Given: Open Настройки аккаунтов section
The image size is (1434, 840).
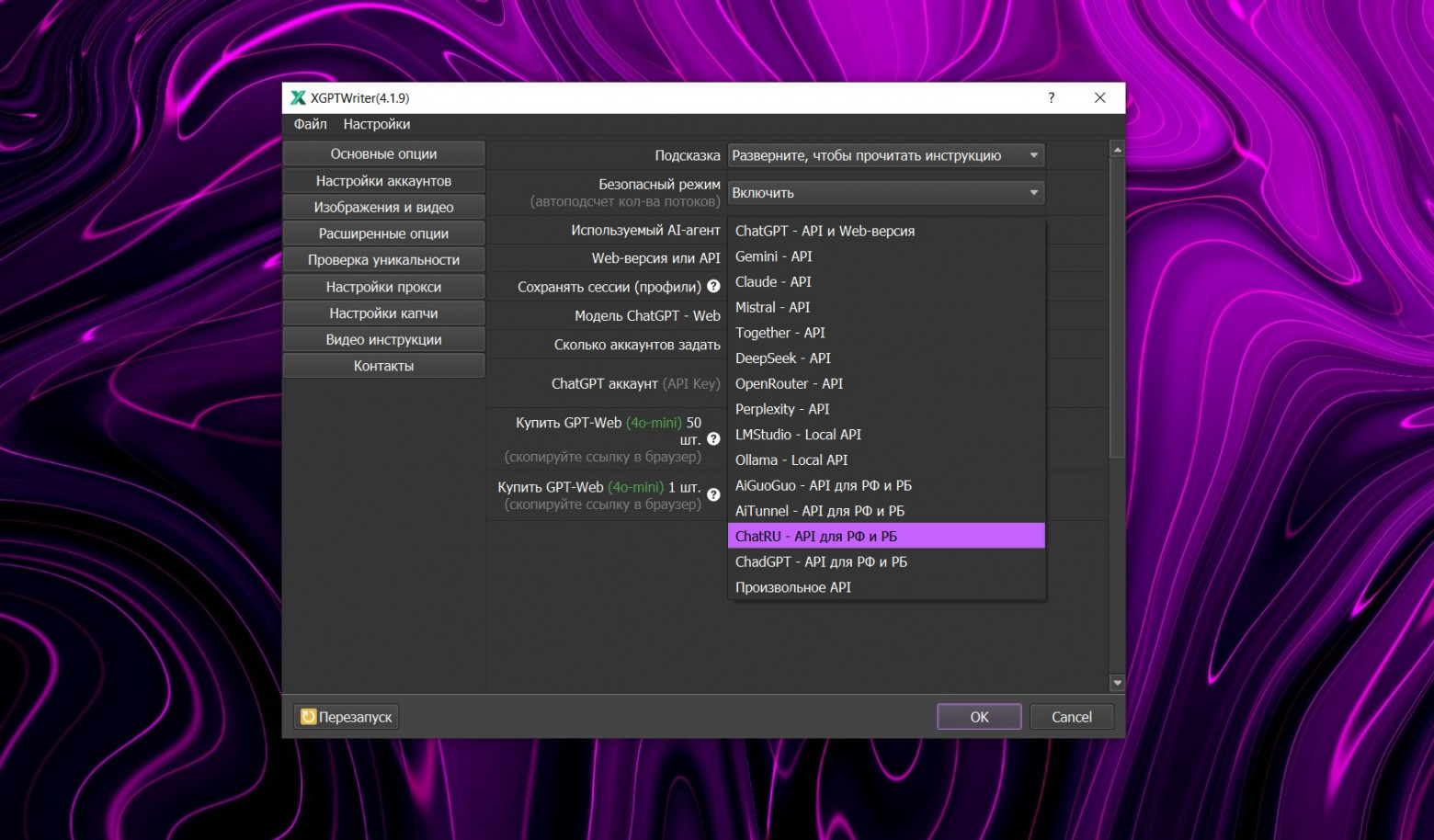Looking at the screenshot, I should (383, 181).
